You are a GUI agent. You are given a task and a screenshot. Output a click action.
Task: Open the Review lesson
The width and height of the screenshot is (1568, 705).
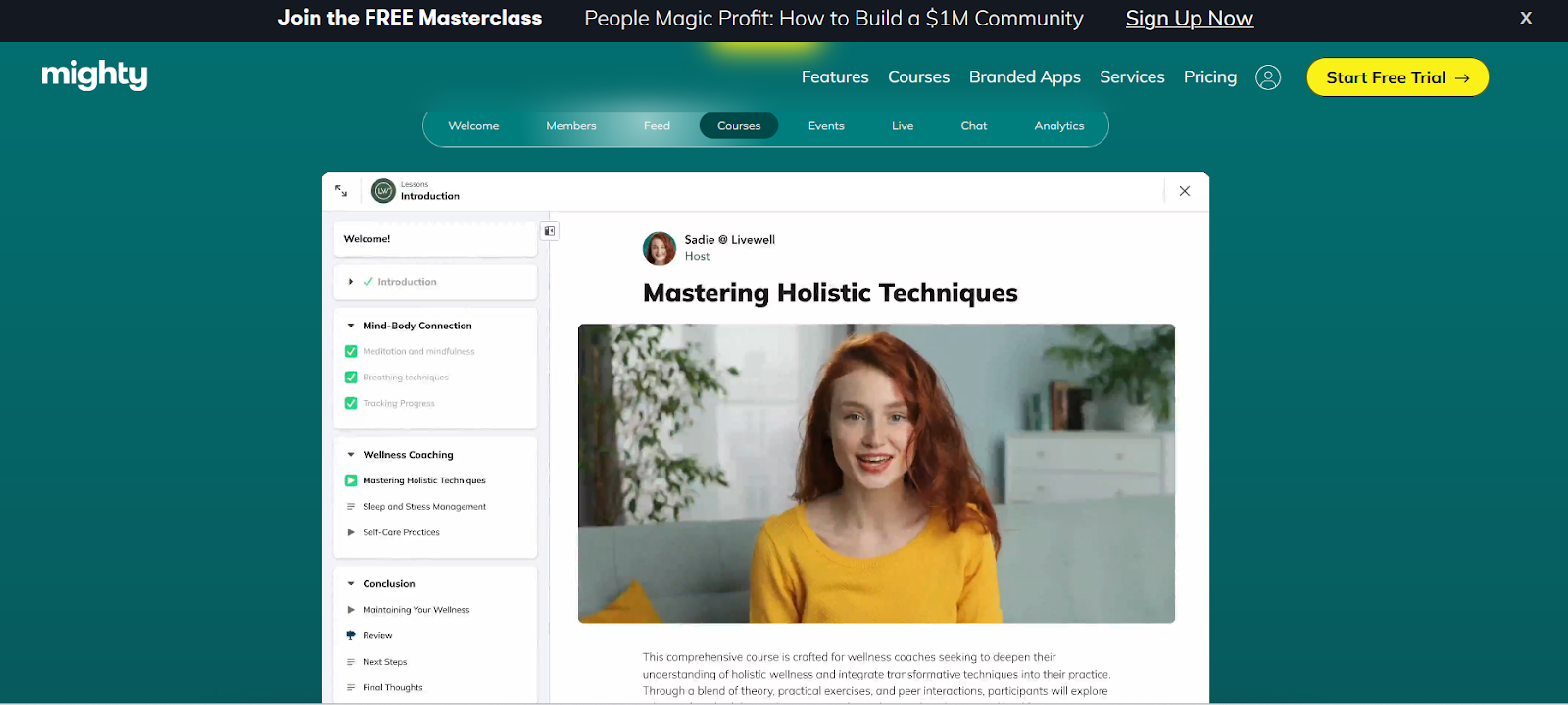[377, 635]
